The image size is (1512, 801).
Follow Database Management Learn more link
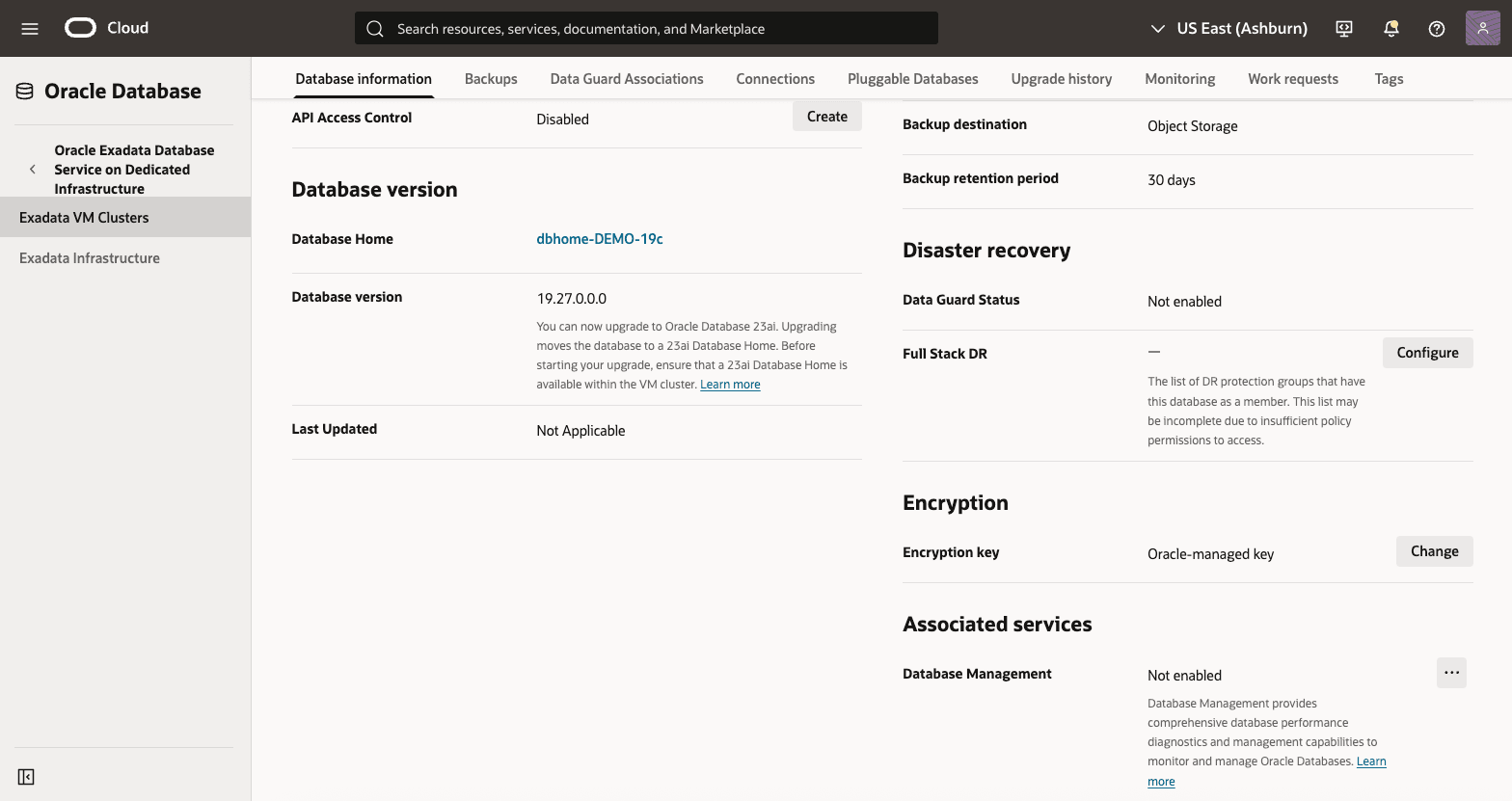pyautogui.click(x=1371, y=761)
